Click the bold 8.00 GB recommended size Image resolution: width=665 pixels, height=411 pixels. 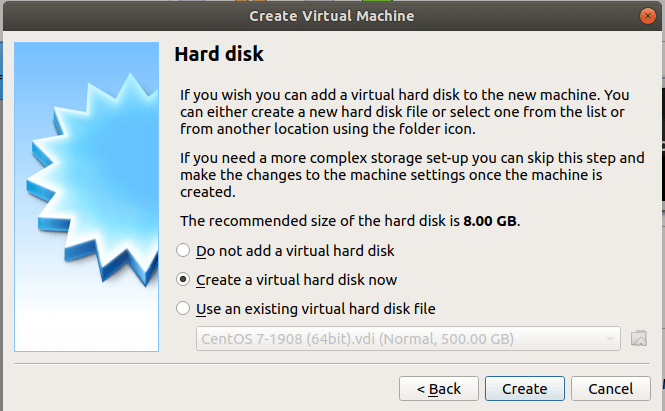(491, 220)
